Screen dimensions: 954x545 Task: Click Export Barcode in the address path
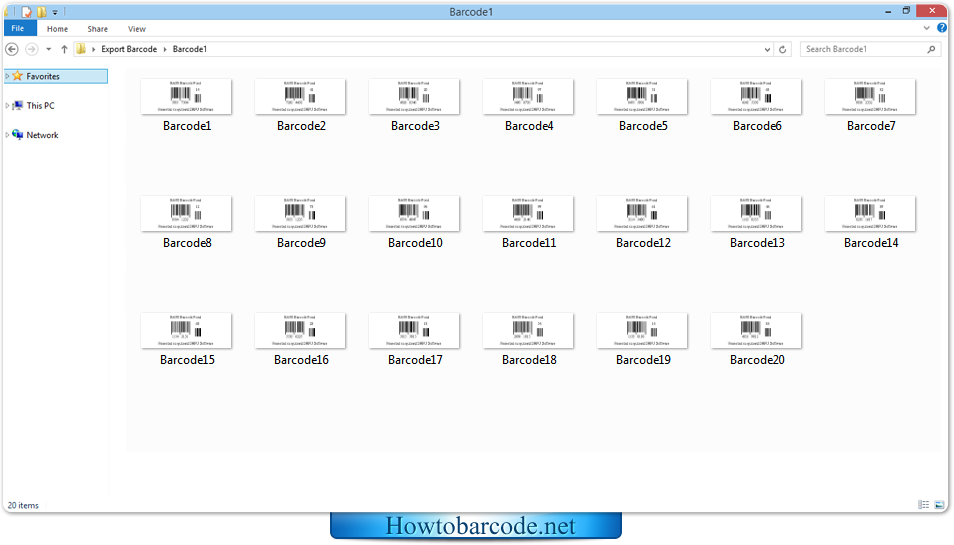(x=128, y=49)
